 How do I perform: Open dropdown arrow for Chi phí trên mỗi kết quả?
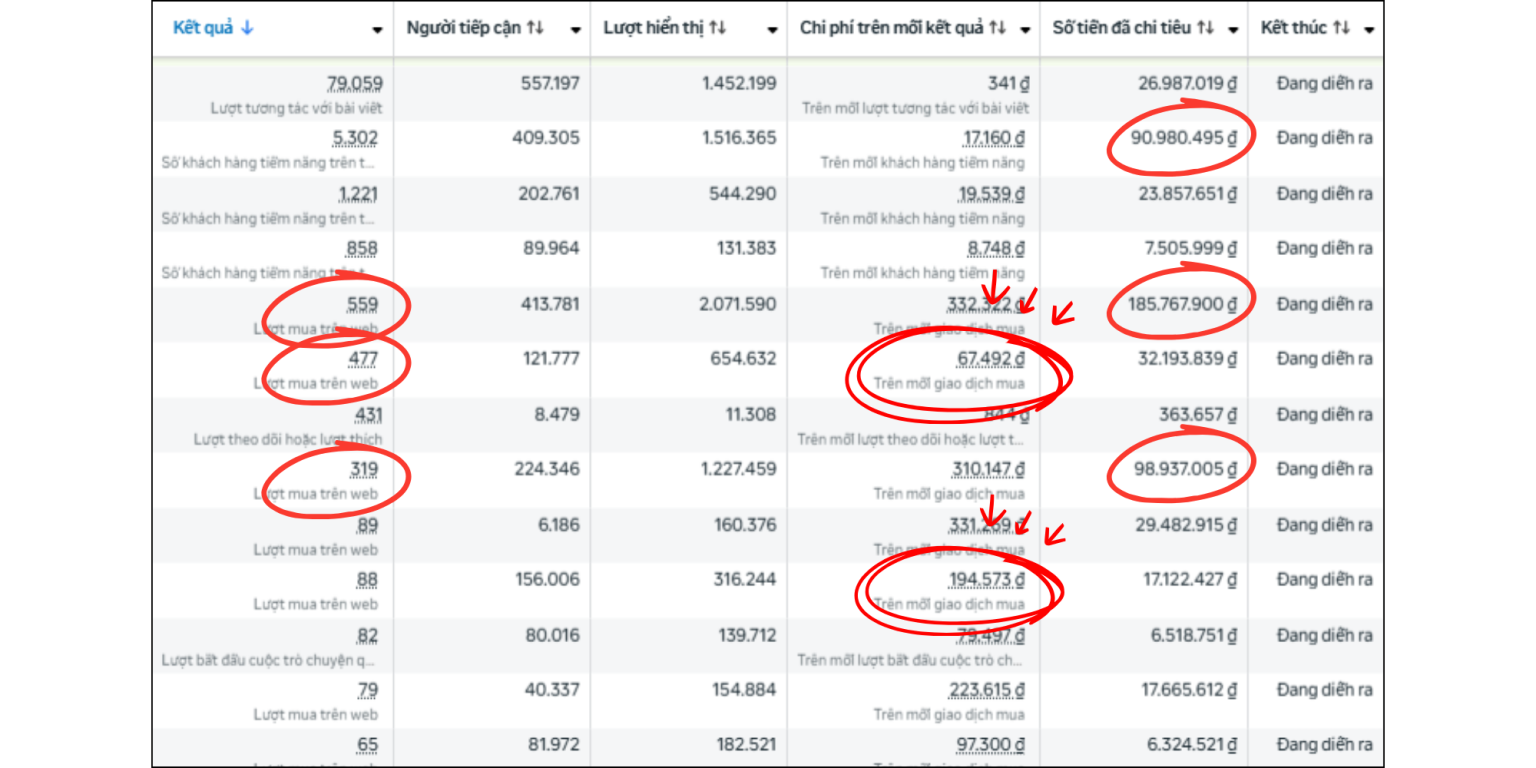click(1025, 30)
